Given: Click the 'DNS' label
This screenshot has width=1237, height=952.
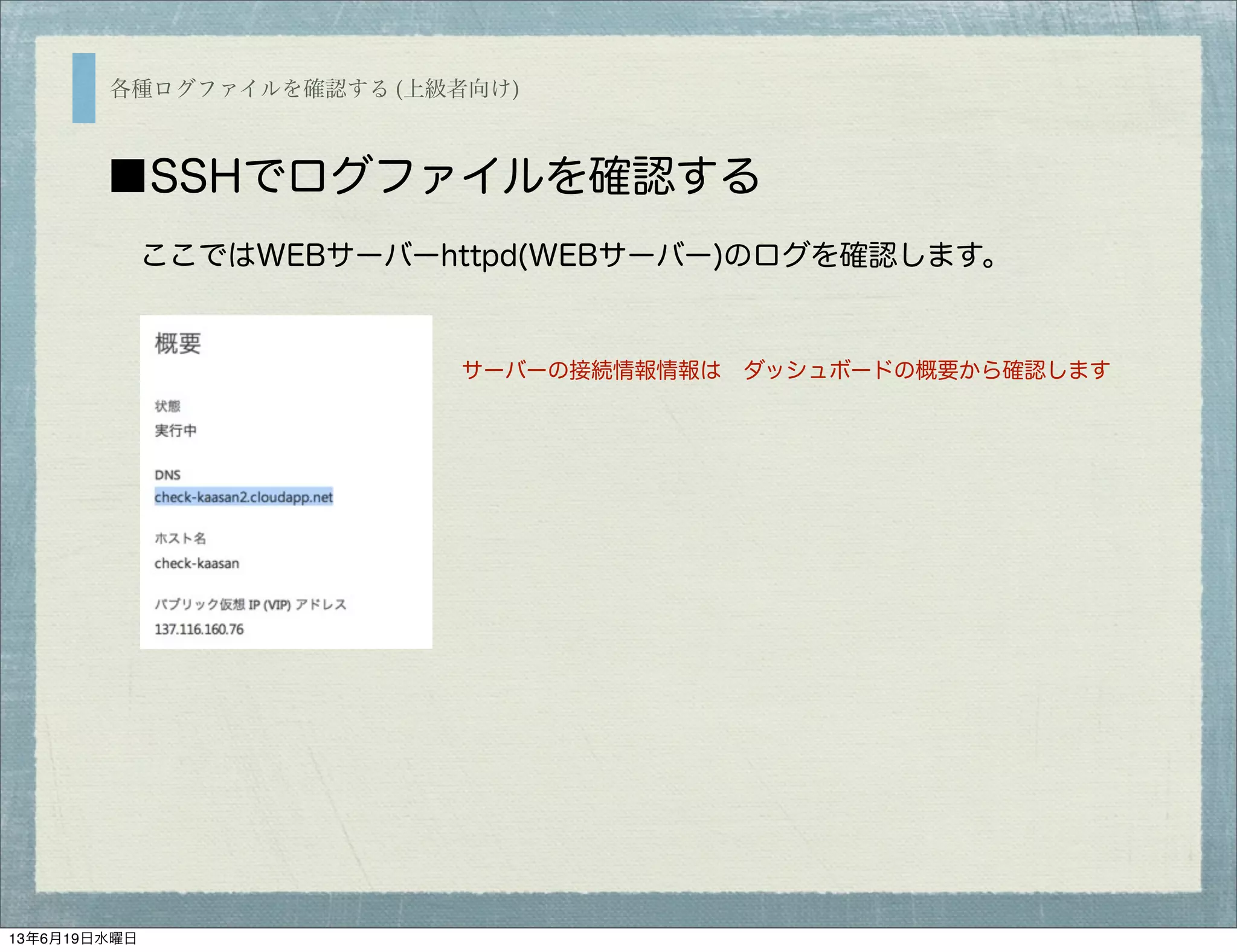Looking at the screenshot, I should pyautogui.click(x=167, y=475).
